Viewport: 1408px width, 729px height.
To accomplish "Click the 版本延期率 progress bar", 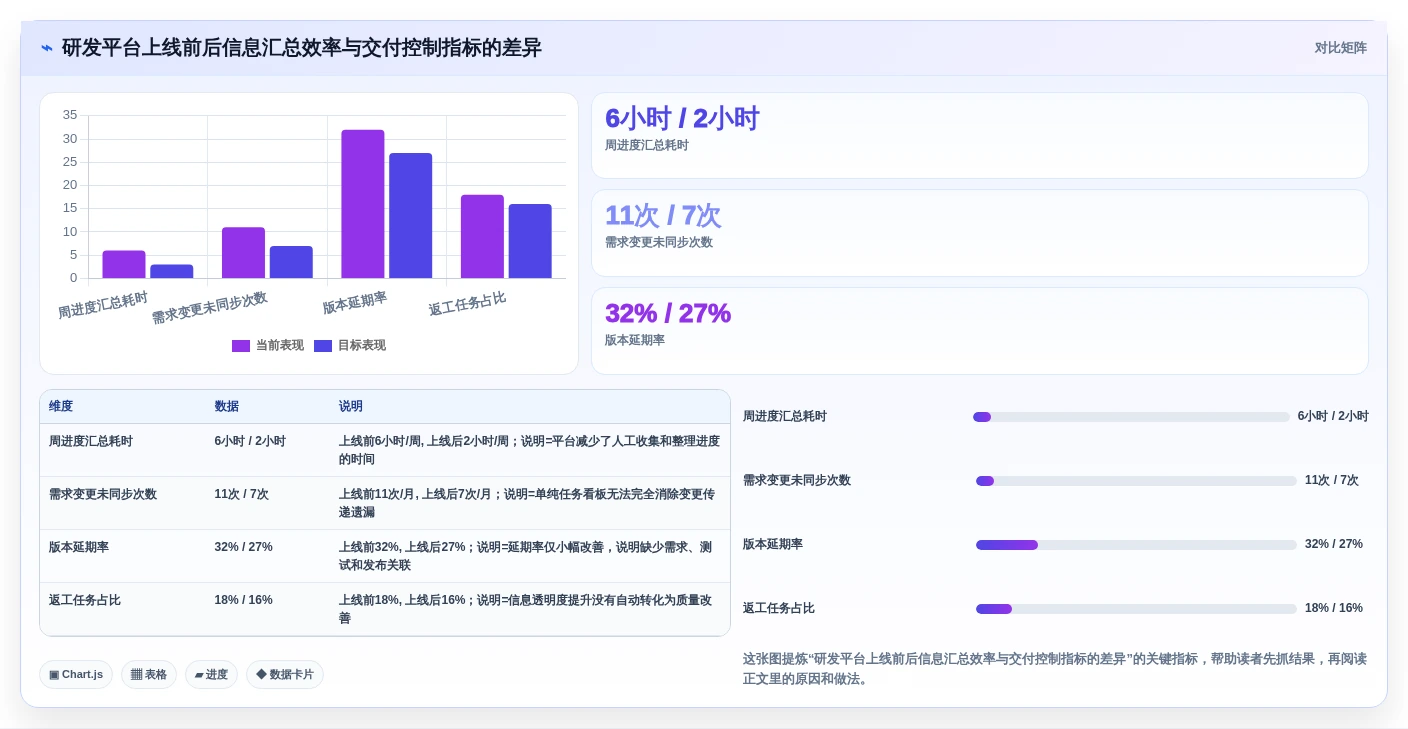I will pyautogui.click(x=1136, y=545).
